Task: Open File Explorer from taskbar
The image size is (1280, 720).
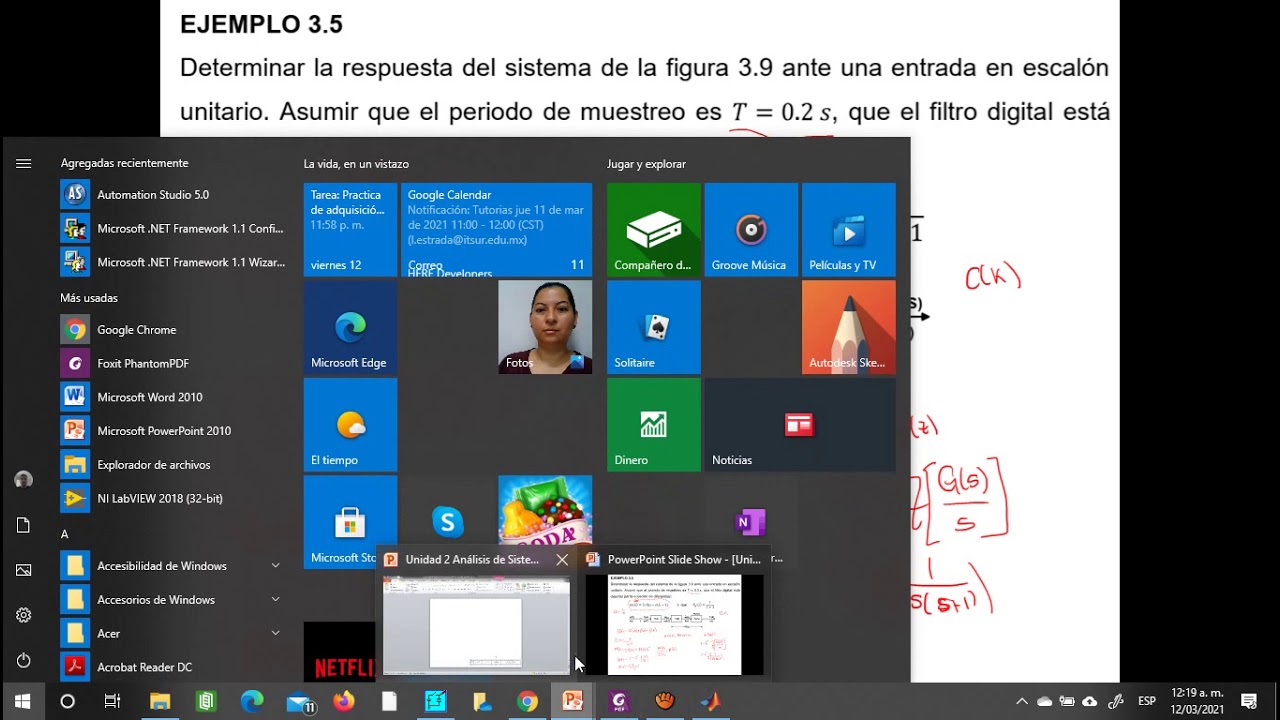Action: (x=160, y=701)
